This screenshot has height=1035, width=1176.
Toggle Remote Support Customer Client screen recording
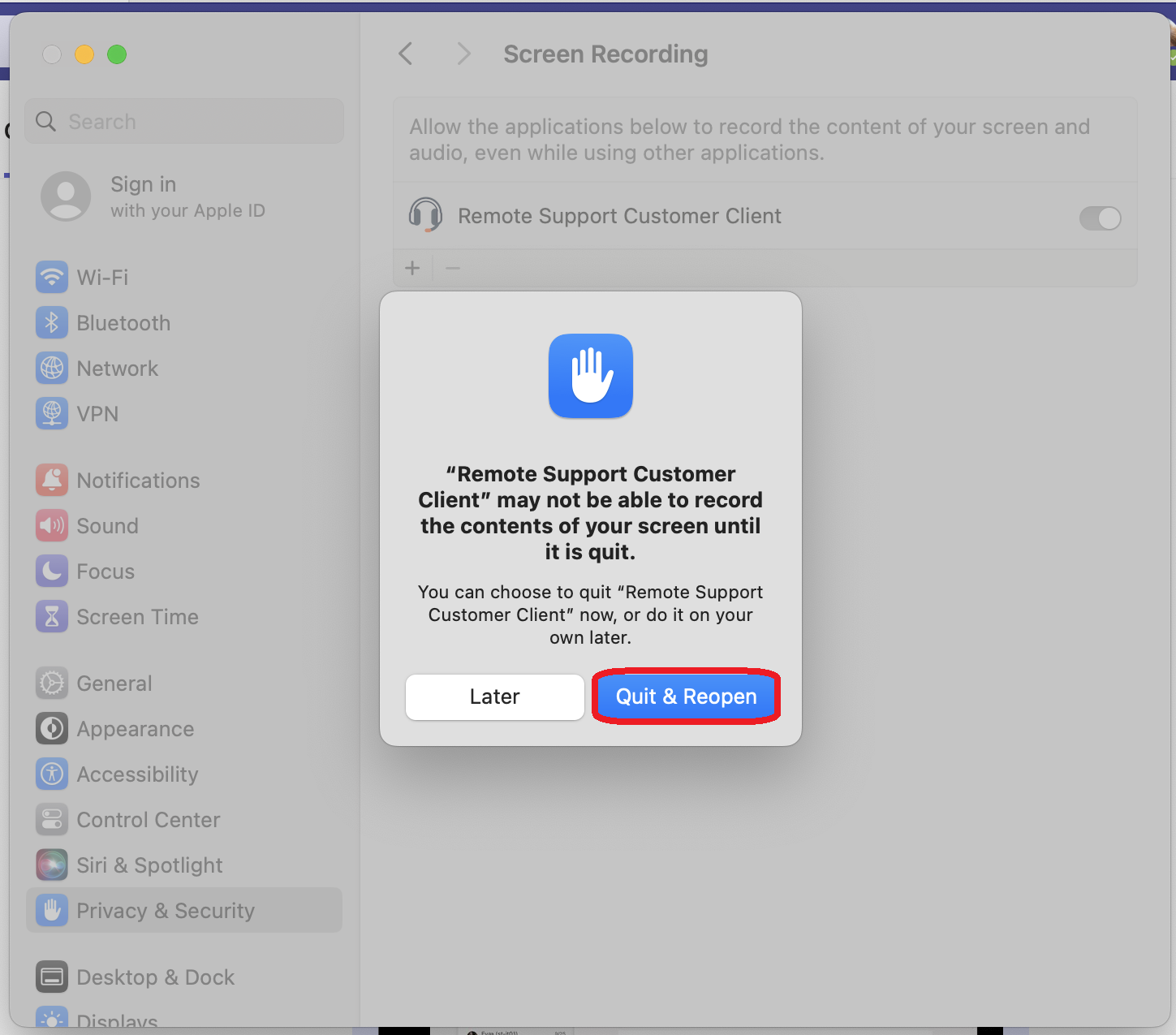(x=1100, y=218)
